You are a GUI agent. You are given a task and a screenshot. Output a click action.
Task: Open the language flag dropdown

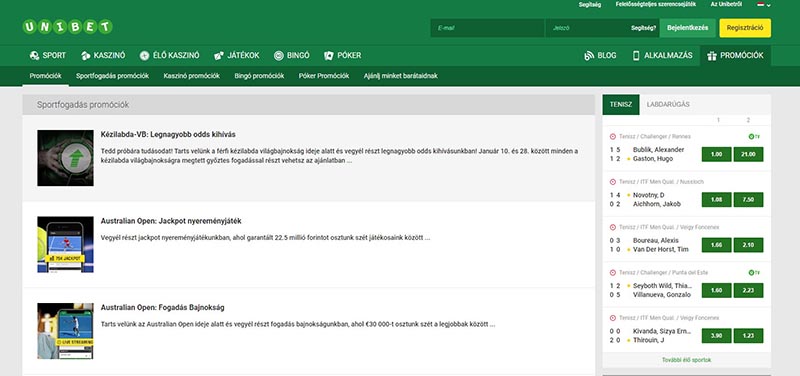point(764,5)
